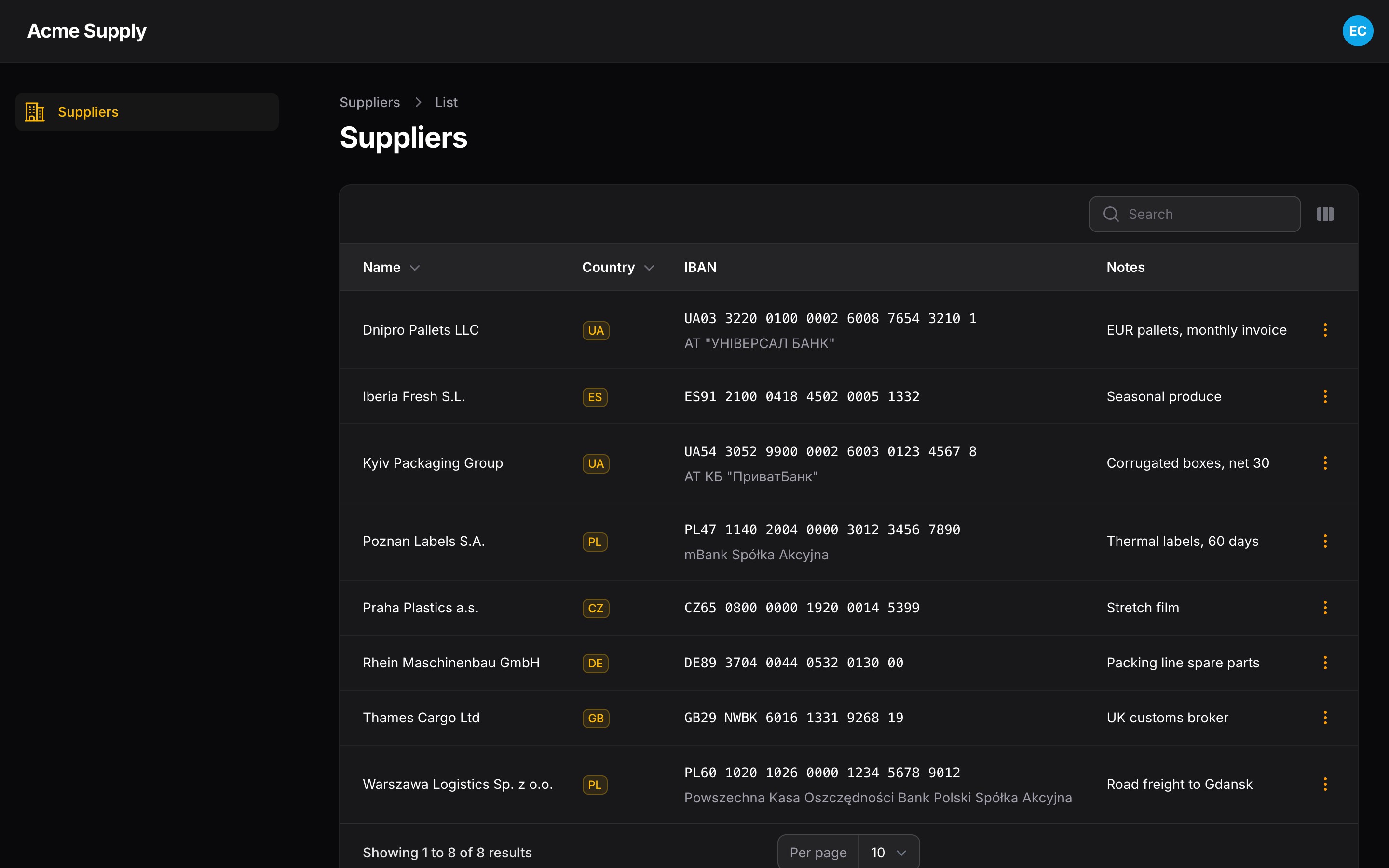Click IBAN starting with GB29 NWBK

point(794,718)
